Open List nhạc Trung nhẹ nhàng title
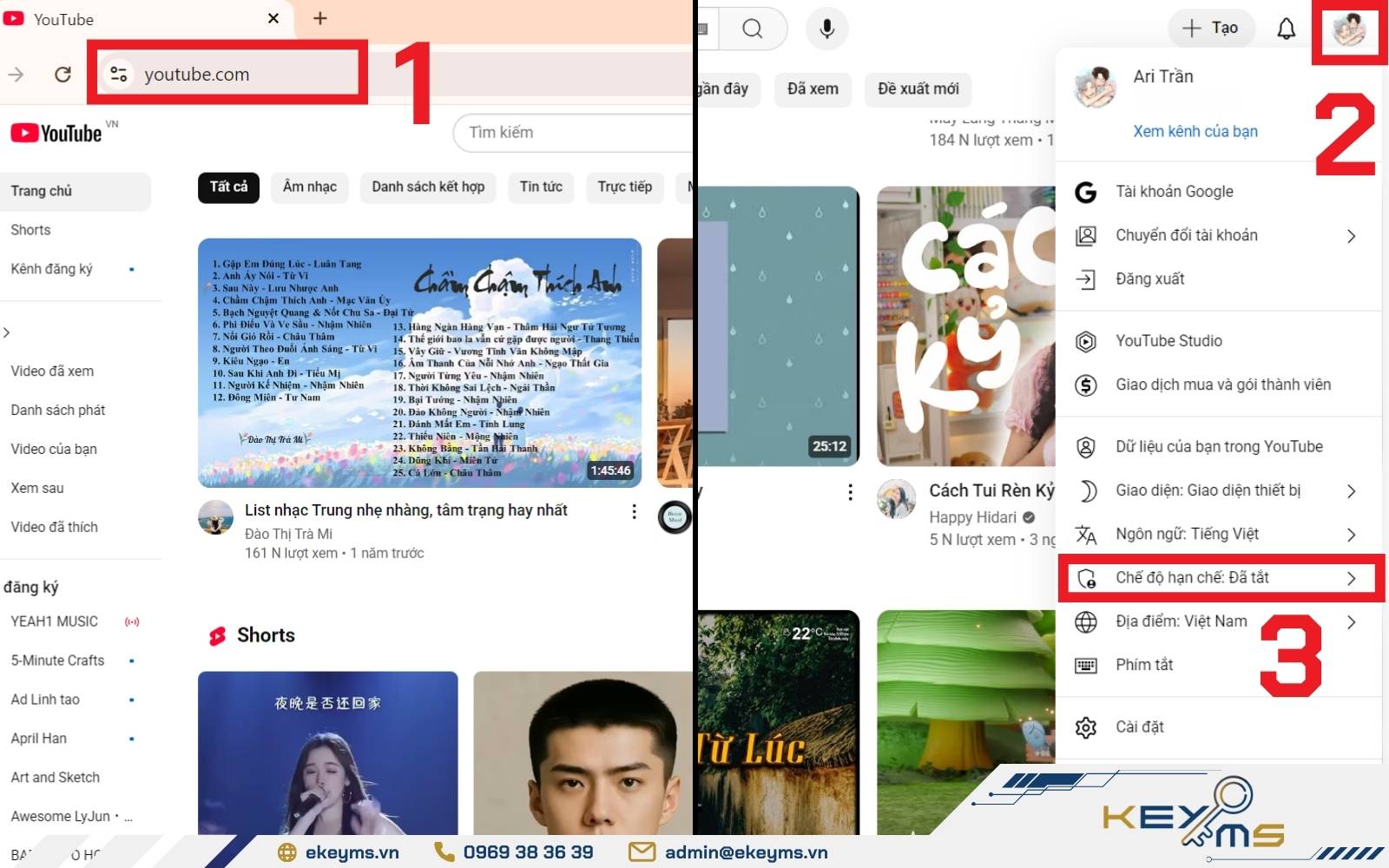Viewport: 1389px width, 868px height. (406, 510)
